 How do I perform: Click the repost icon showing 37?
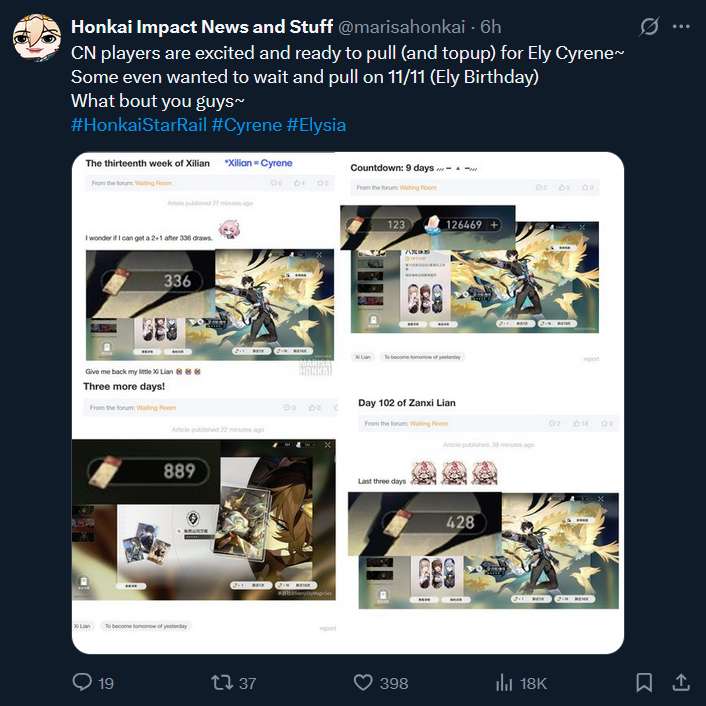point(222,682)
